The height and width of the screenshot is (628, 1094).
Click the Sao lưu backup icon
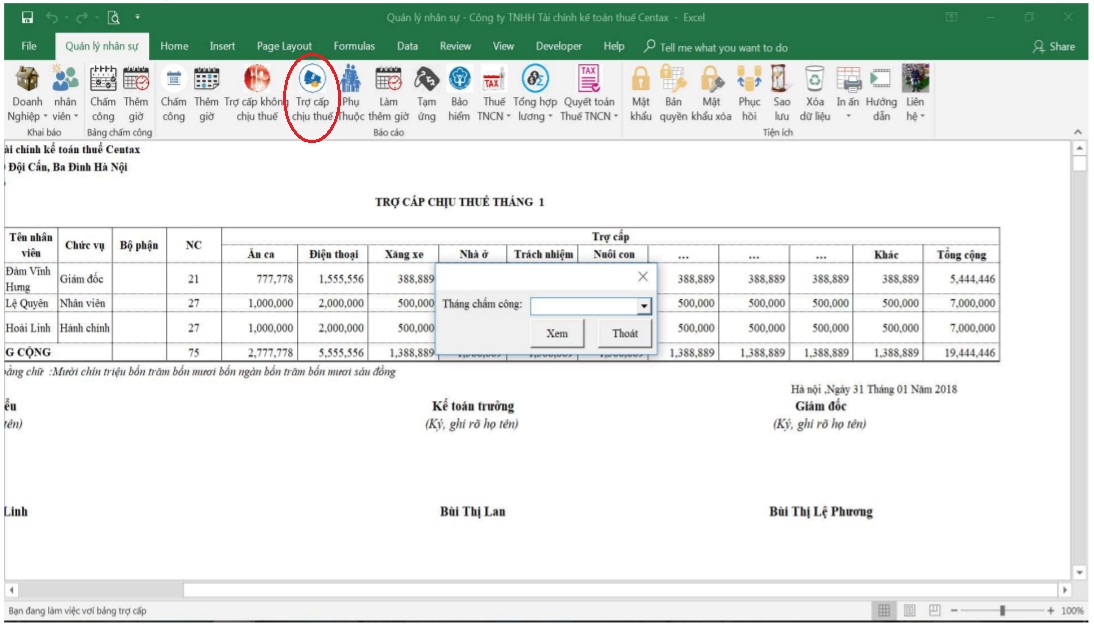[781, 80]
